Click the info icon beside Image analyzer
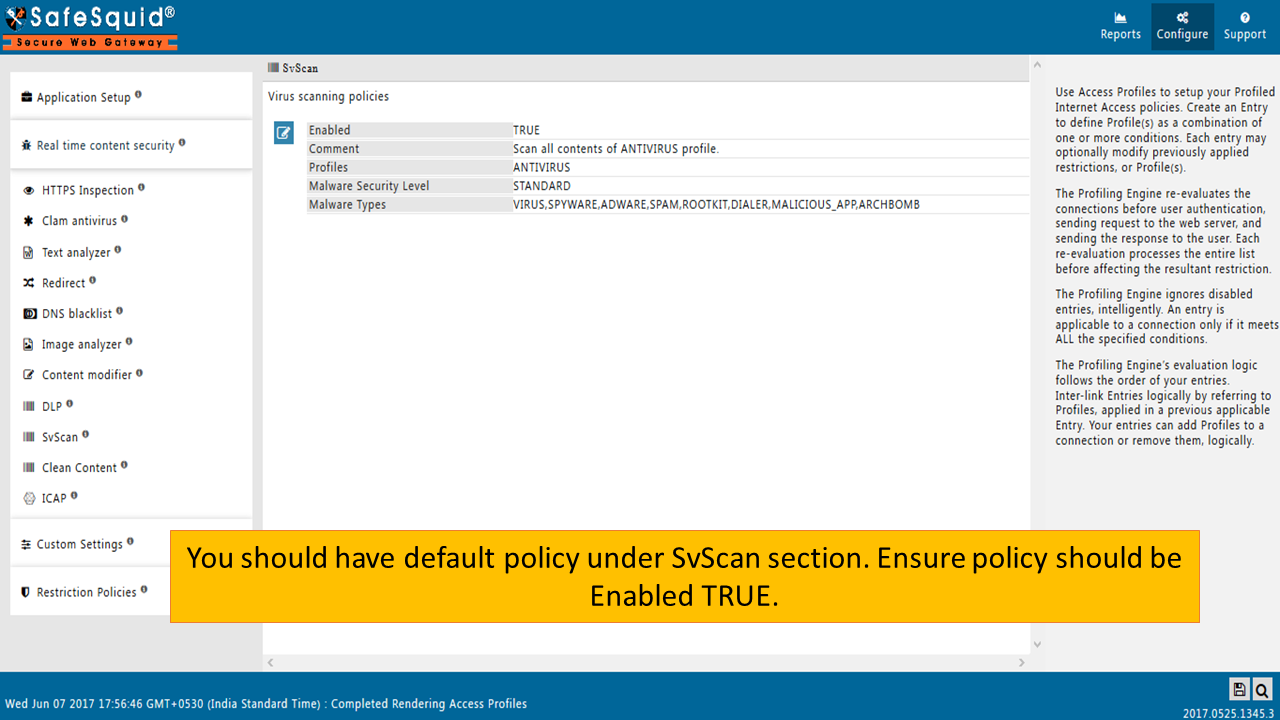The height and width of the screenshot is (720, 1280). (129, 342)
